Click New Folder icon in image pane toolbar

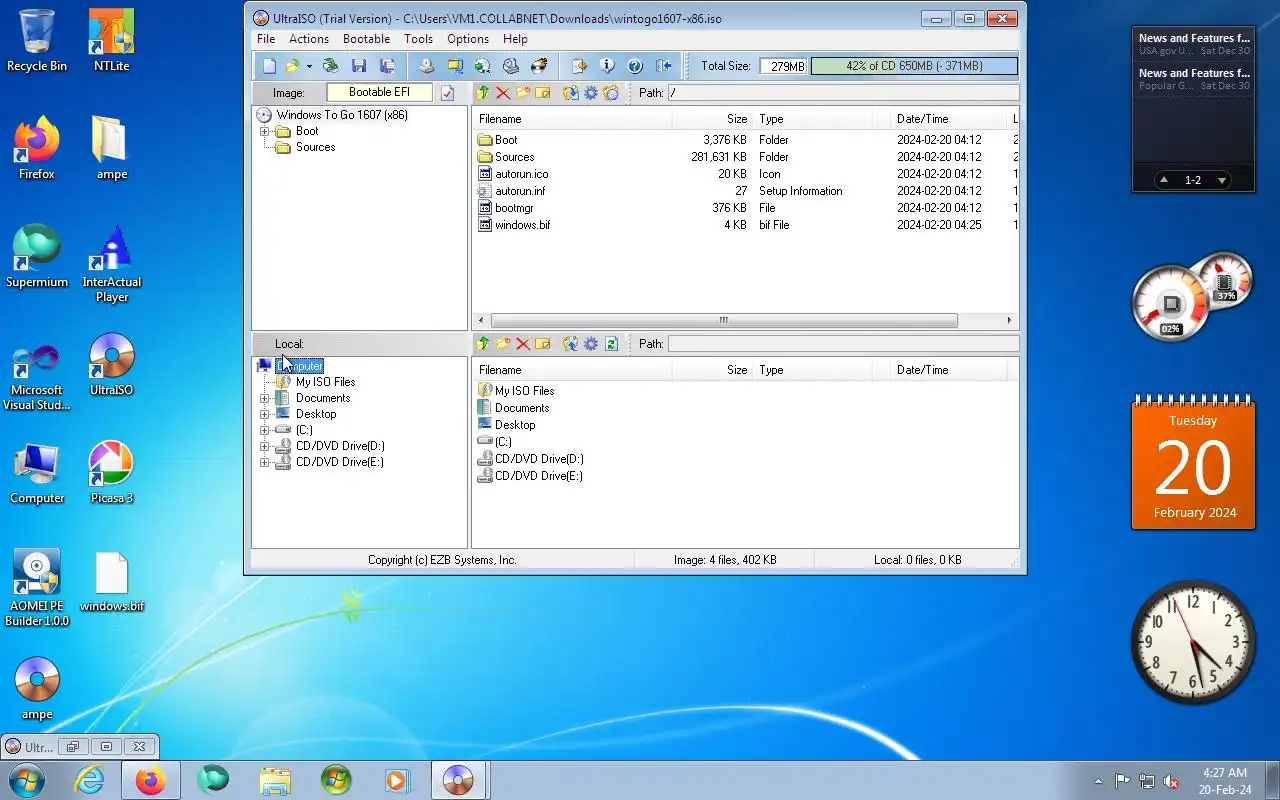pyautogui.click(x=523, y=93)
